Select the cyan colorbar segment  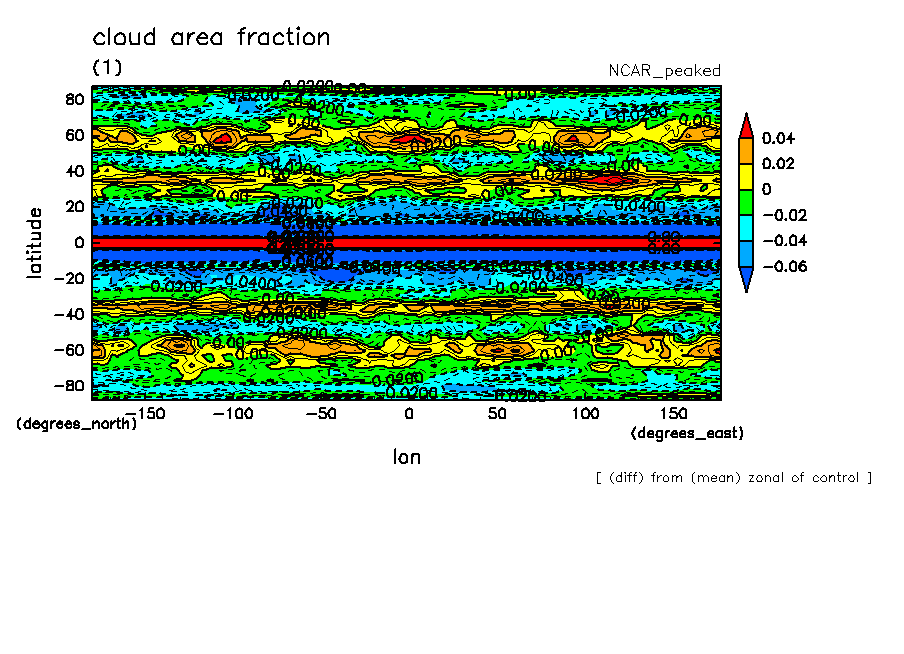click(x=747, y=228)
